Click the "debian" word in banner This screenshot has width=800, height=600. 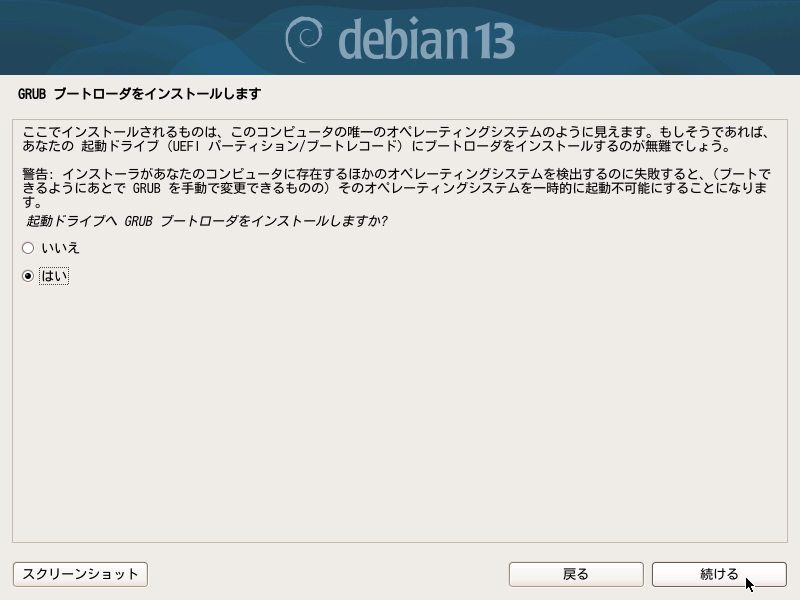click(x=403, y=39)
